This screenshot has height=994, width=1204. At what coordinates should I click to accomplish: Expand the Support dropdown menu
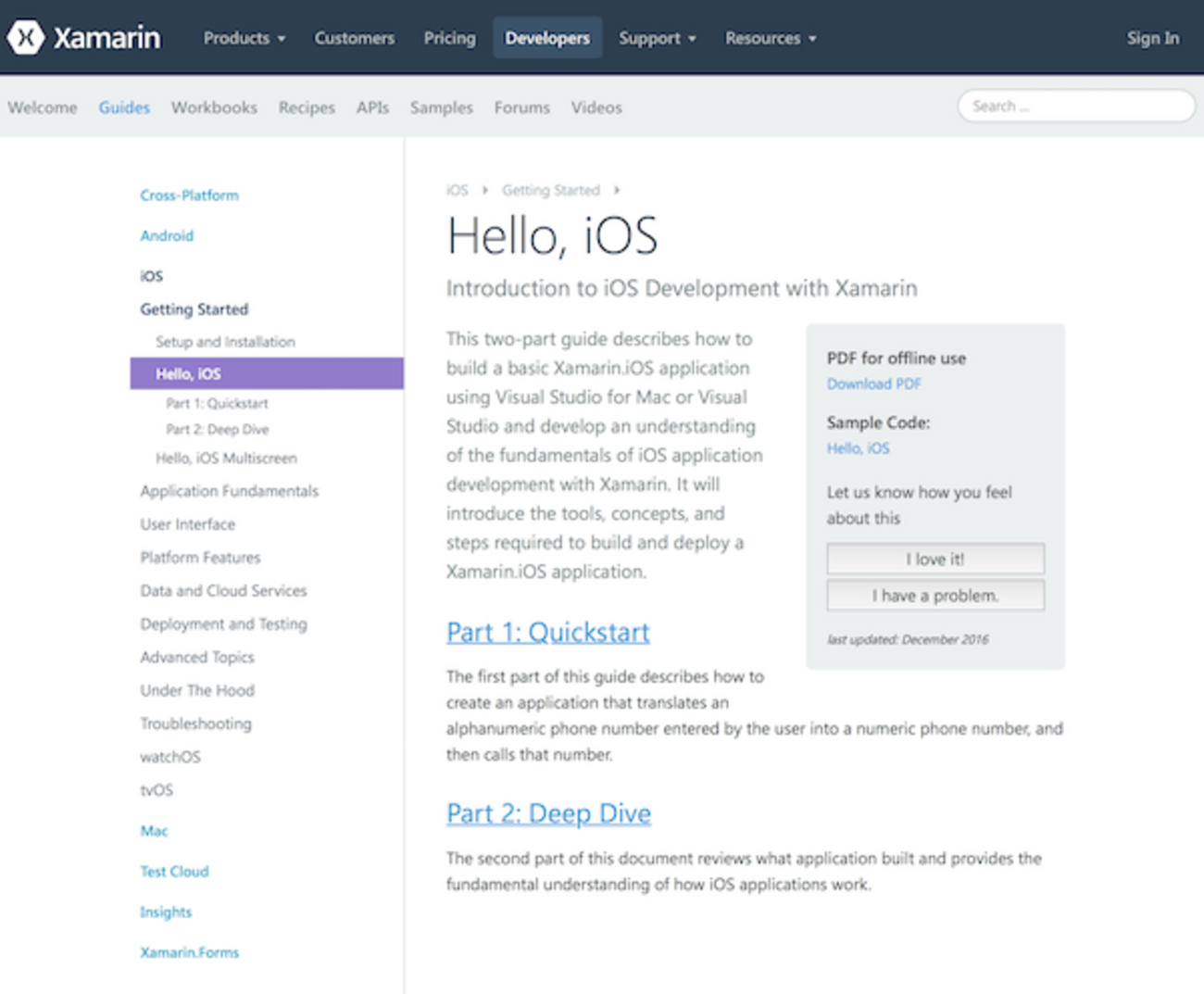point(657,38)
